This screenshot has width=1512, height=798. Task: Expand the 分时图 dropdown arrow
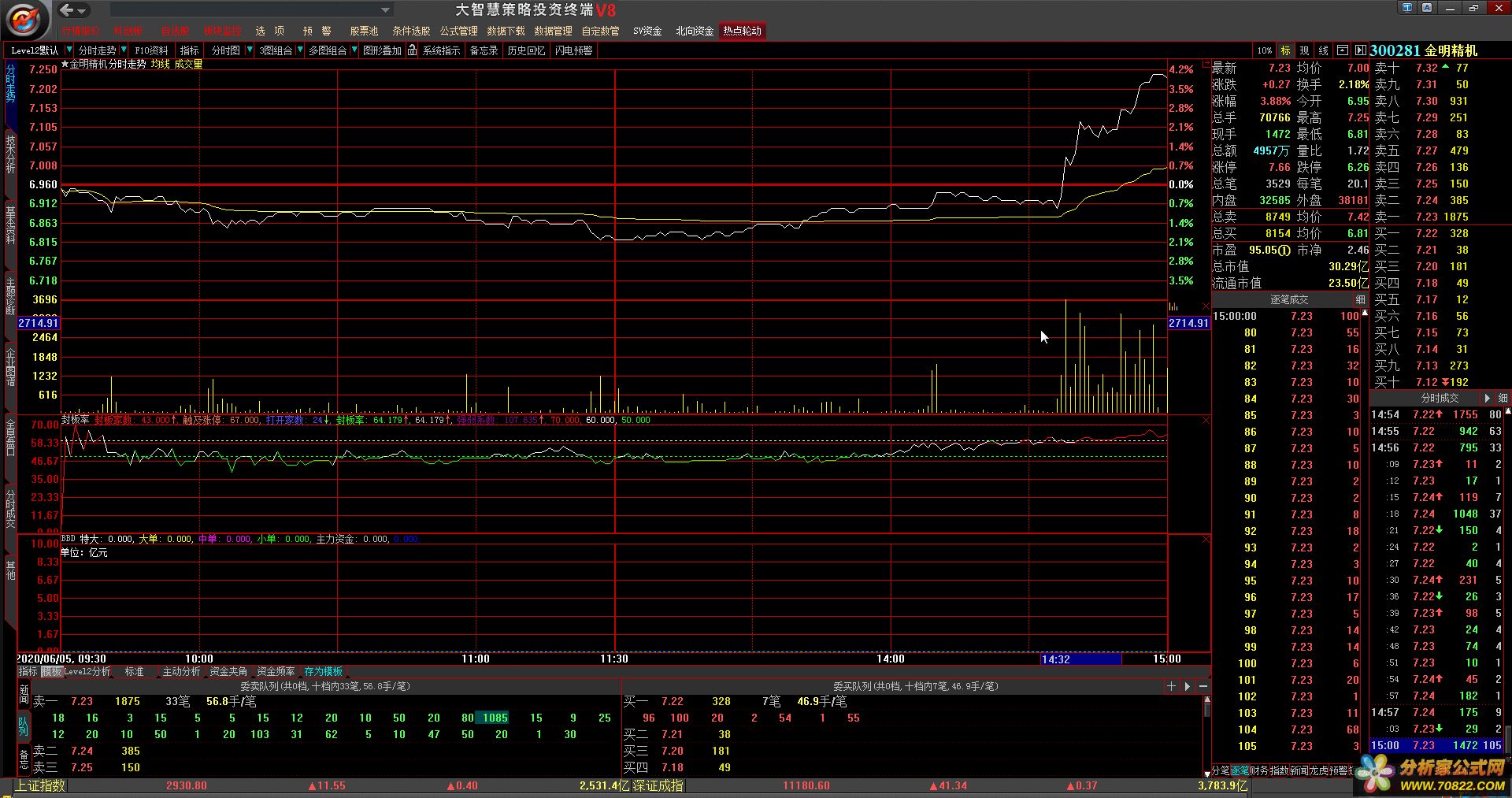click(x=250, y=50)
